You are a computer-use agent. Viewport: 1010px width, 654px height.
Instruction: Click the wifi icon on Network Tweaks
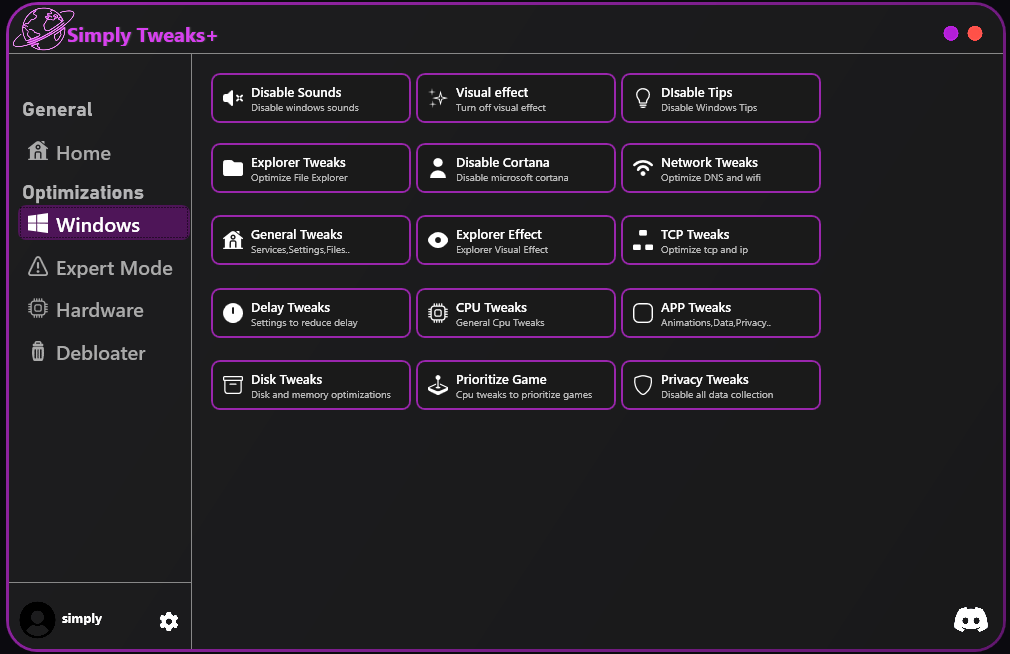click(x=642, y=168)
